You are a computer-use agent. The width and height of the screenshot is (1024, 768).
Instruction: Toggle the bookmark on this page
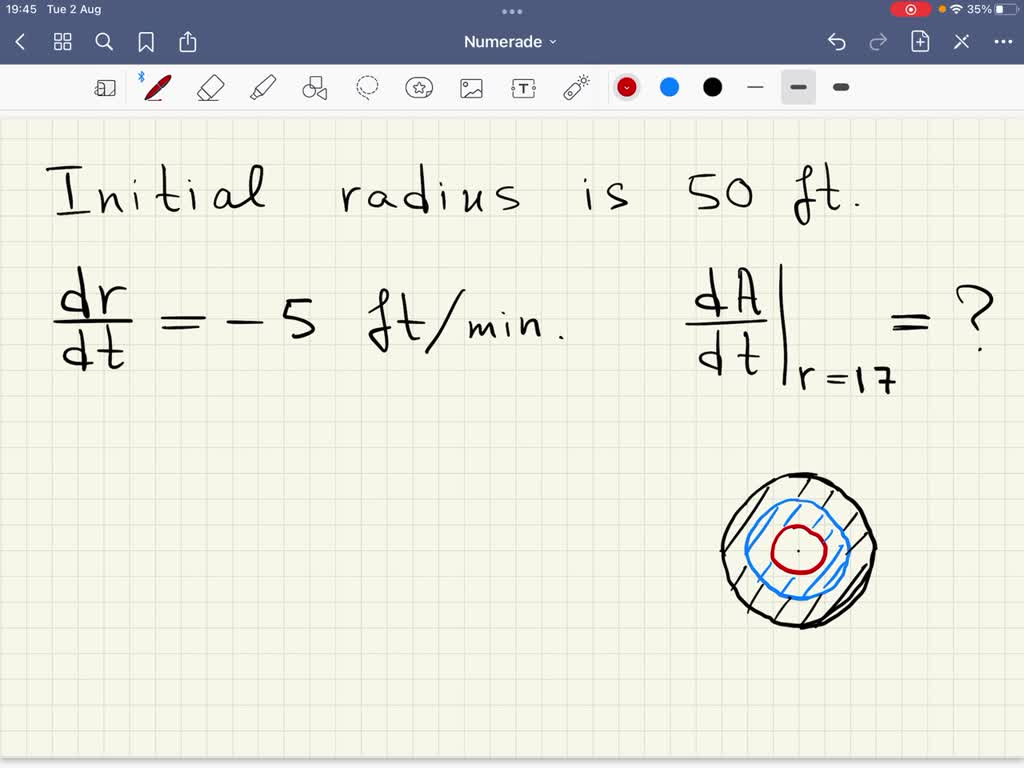[146, 42]
